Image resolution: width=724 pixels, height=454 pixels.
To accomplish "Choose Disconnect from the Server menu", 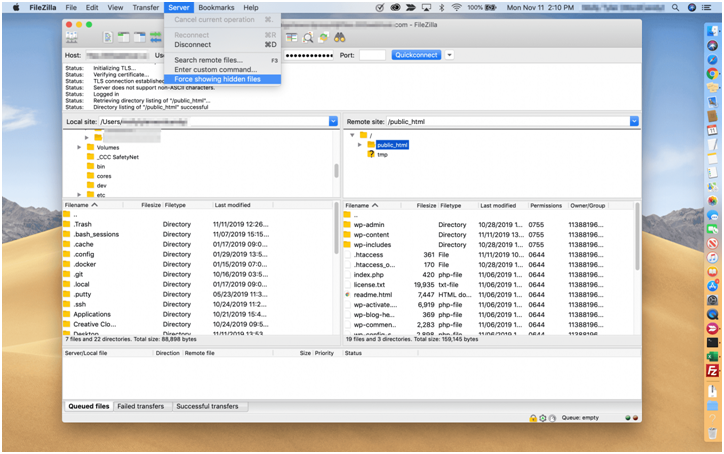I will [193, 45].
